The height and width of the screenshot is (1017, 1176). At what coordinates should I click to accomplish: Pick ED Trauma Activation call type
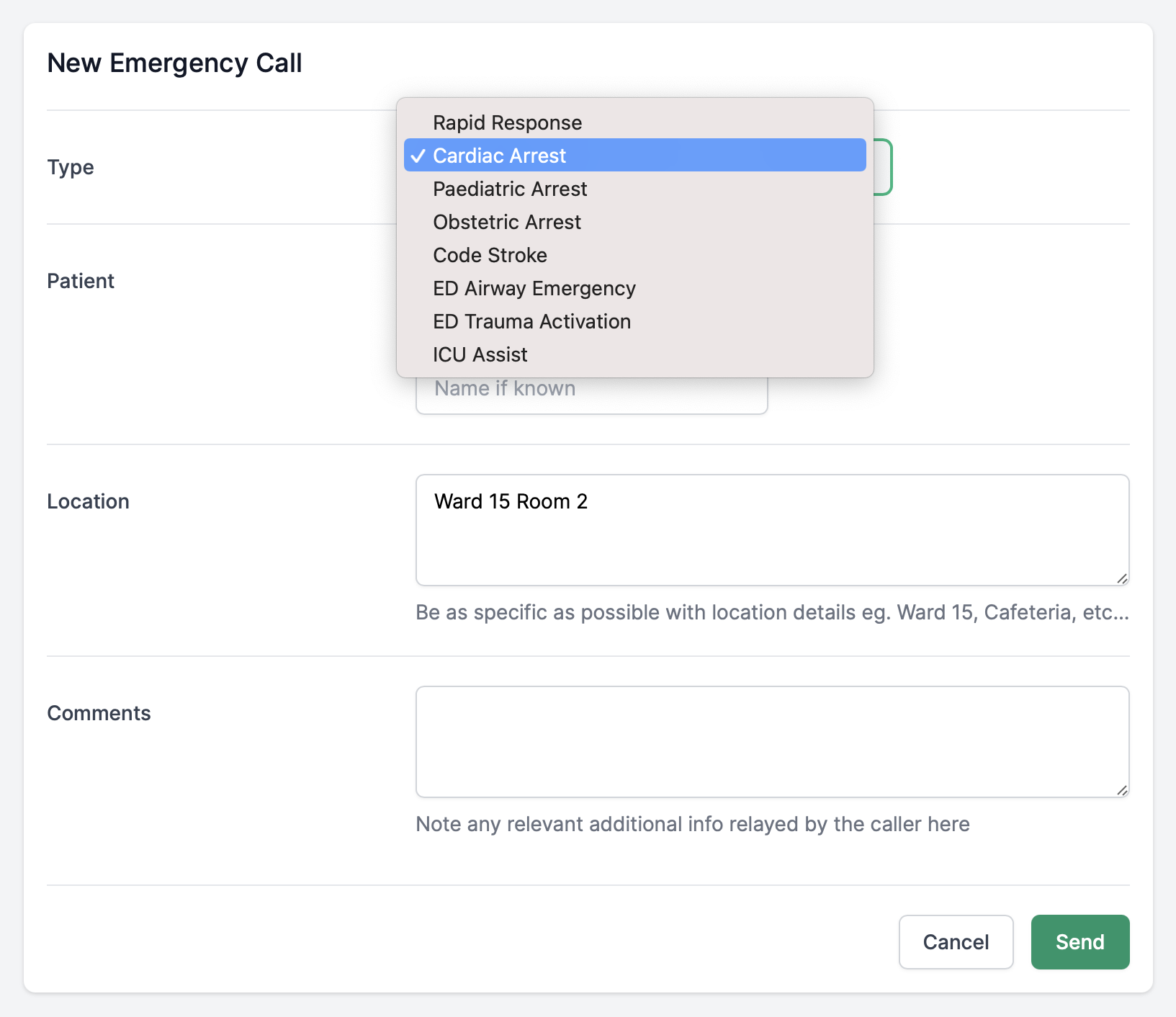coord(531,321)
